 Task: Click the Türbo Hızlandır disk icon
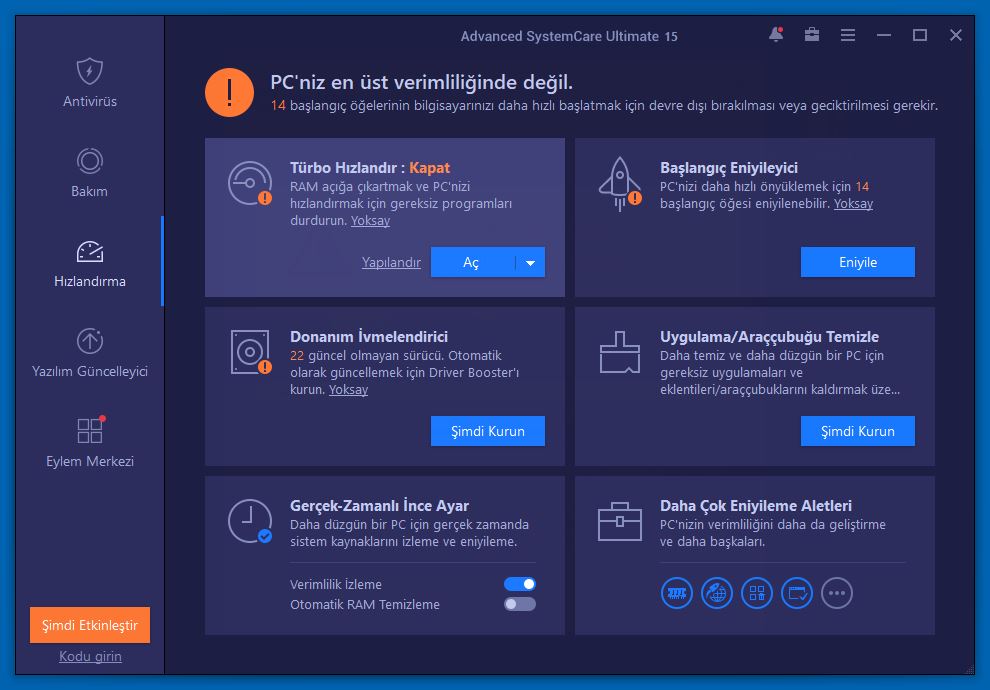point(250,183)
